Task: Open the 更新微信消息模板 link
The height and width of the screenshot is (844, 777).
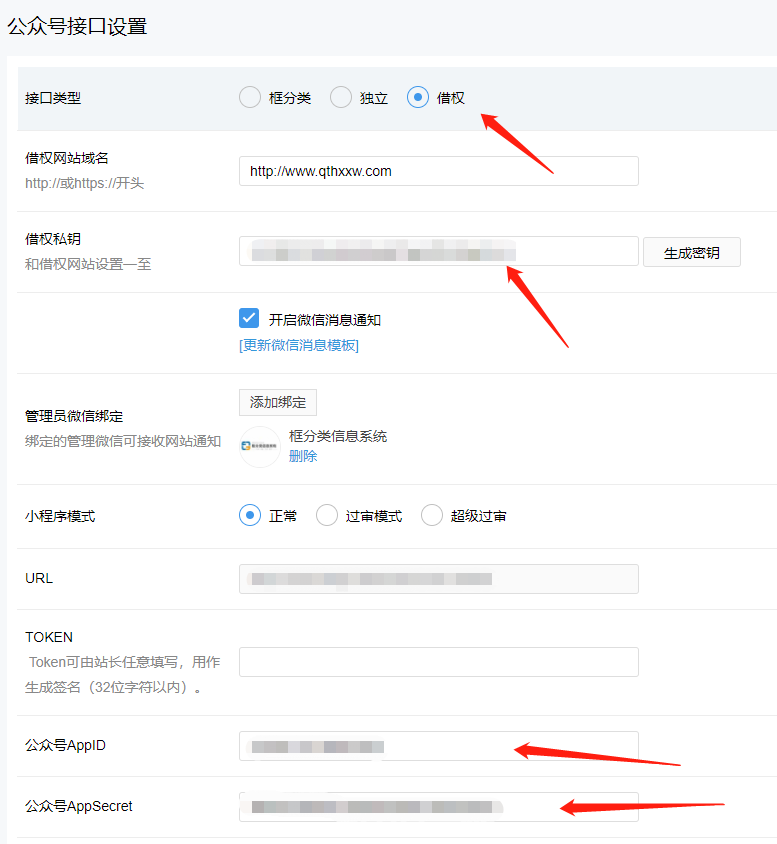Action: [298, 345]
